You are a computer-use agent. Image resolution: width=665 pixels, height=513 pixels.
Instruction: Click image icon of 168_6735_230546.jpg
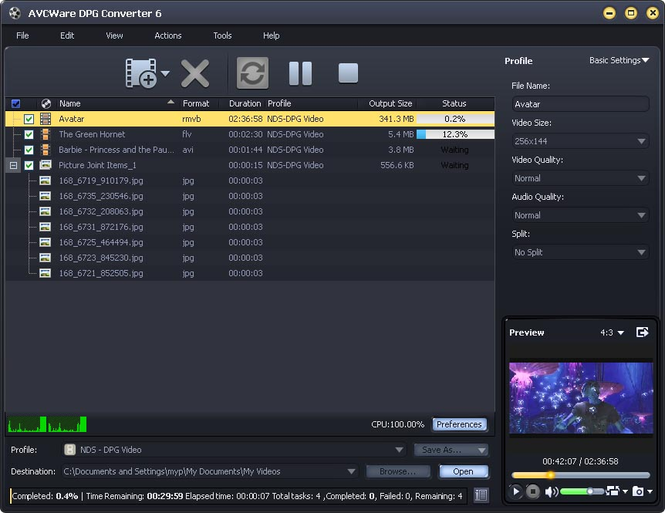coord(45,196)
